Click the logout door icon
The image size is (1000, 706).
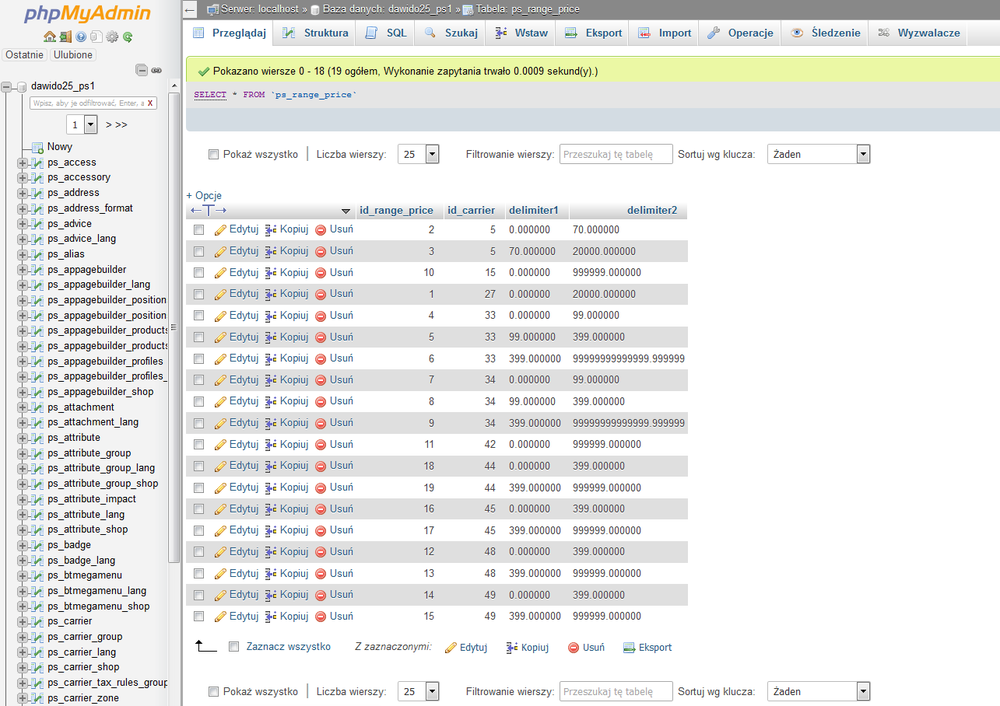tap(65, 37)
